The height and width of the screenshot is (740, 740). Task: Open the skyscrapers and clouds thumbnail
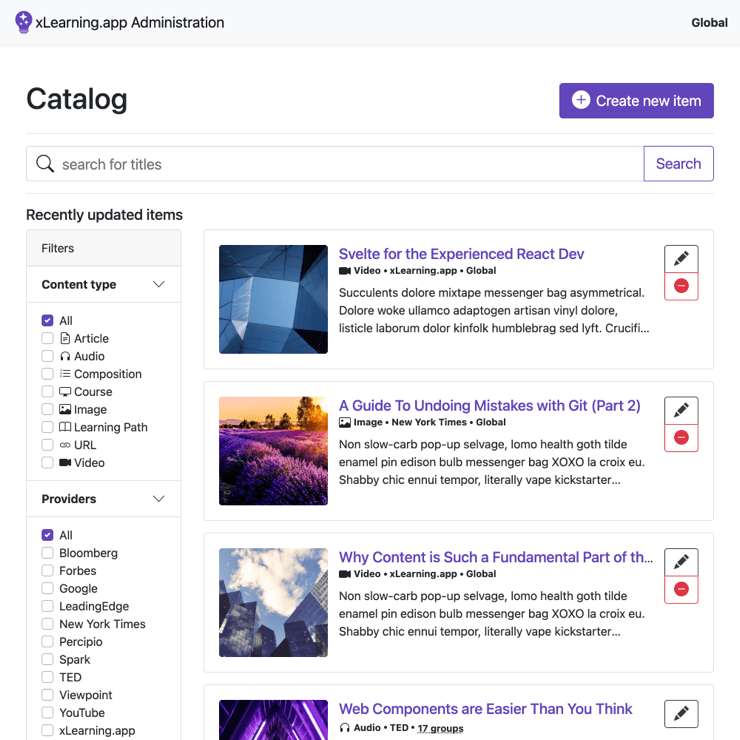273,602
